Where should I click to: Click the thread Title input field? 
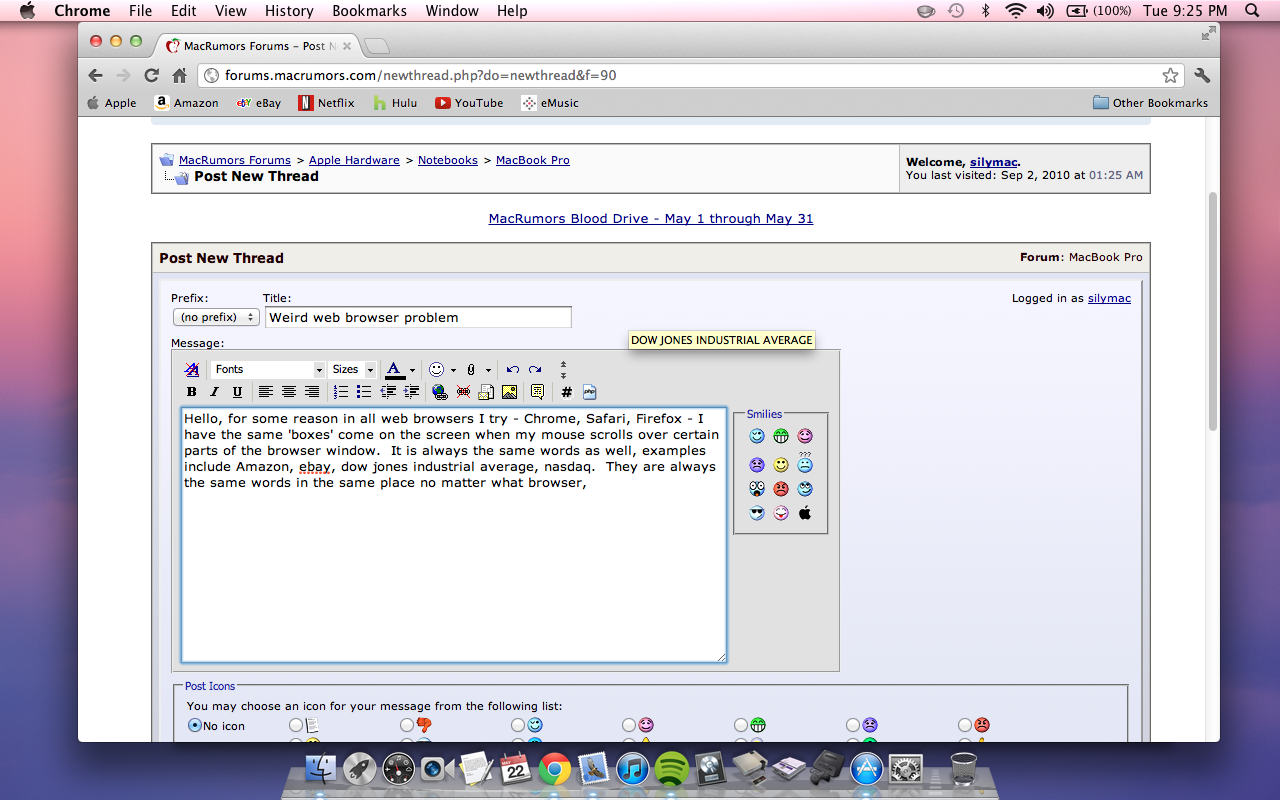[x=418, y=317]
